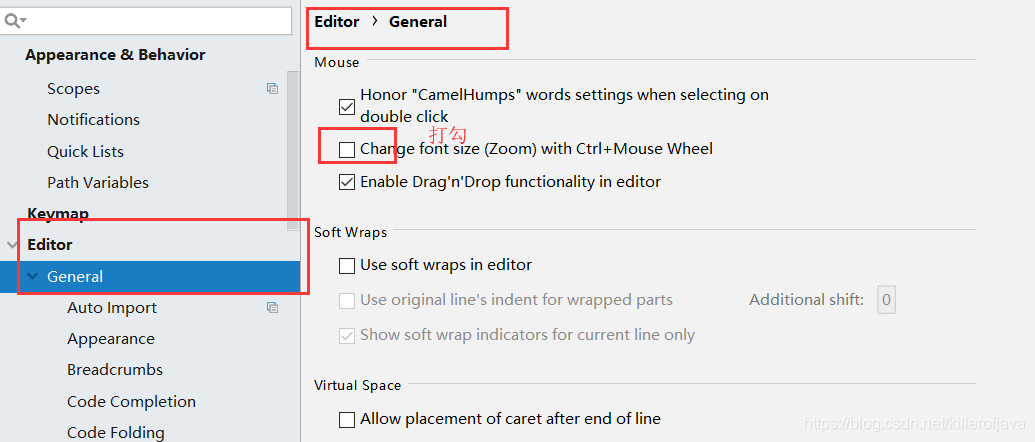Viewport: 1035px width, 442px height.
Task: Collapse the Editor section chevron
Action: pyautogui.click(x=11, y=245)
